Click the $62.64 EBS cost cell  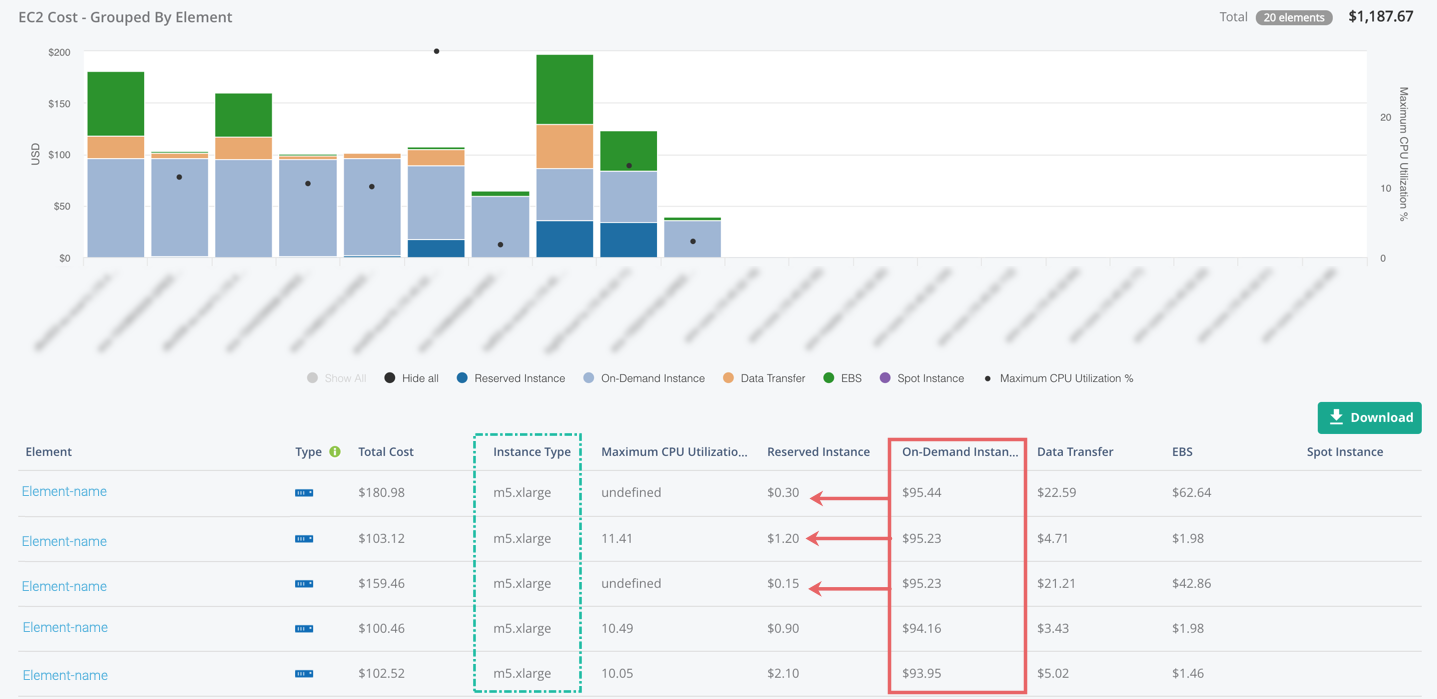(1191, 492)
